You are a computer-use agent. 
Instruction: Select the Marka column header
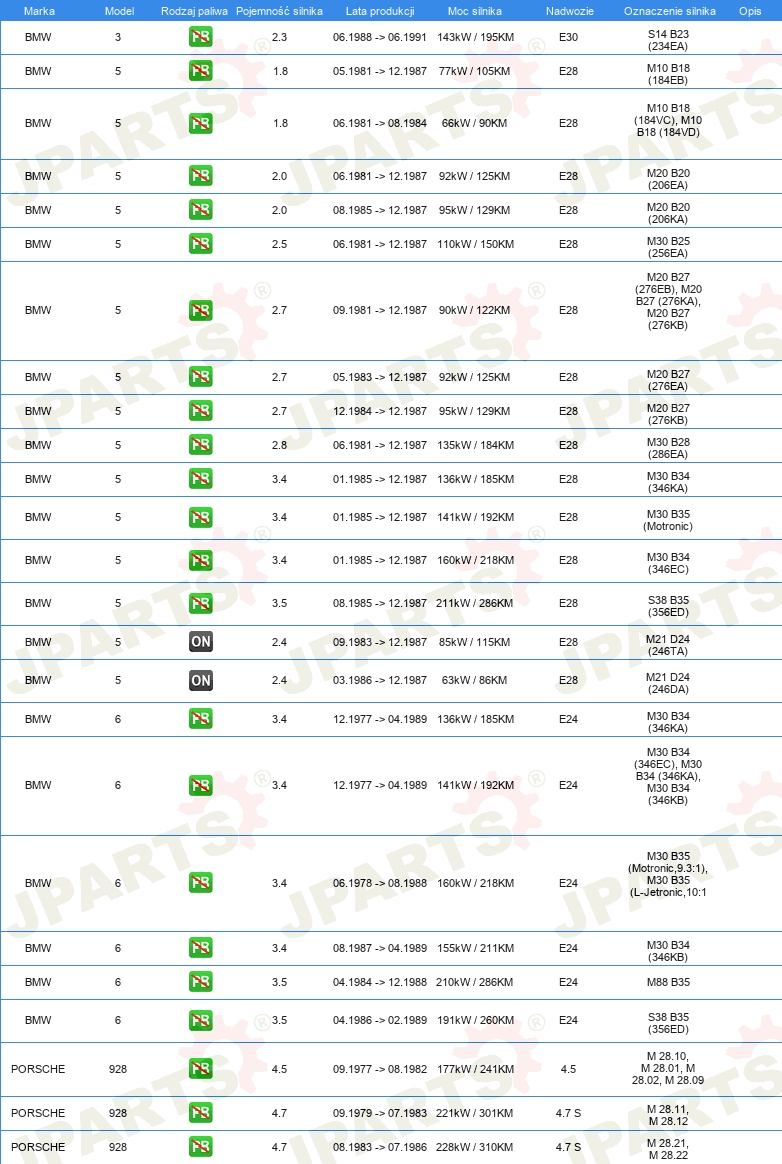(39, 11)
